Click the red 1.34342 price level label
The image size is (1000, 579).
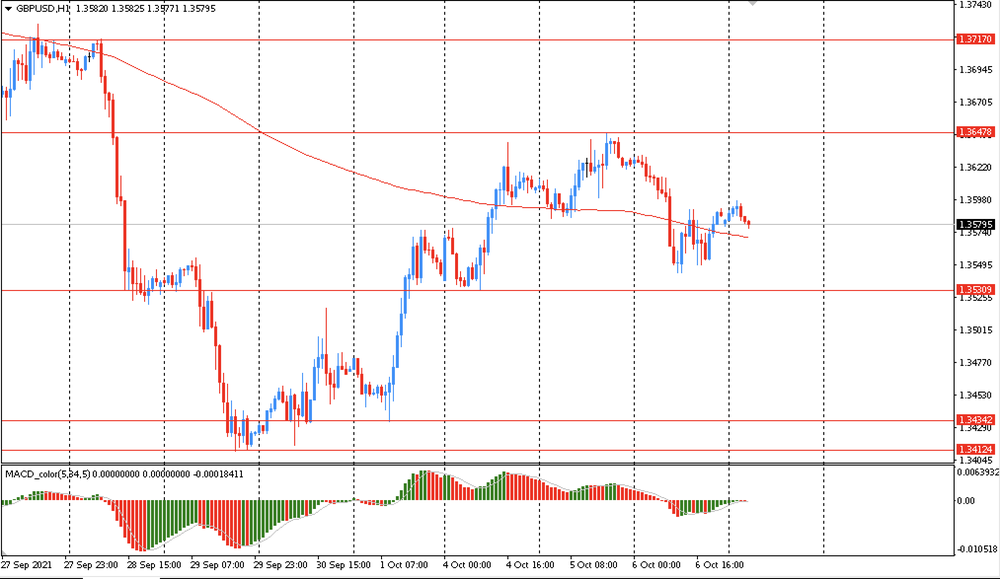pos(975,420)
